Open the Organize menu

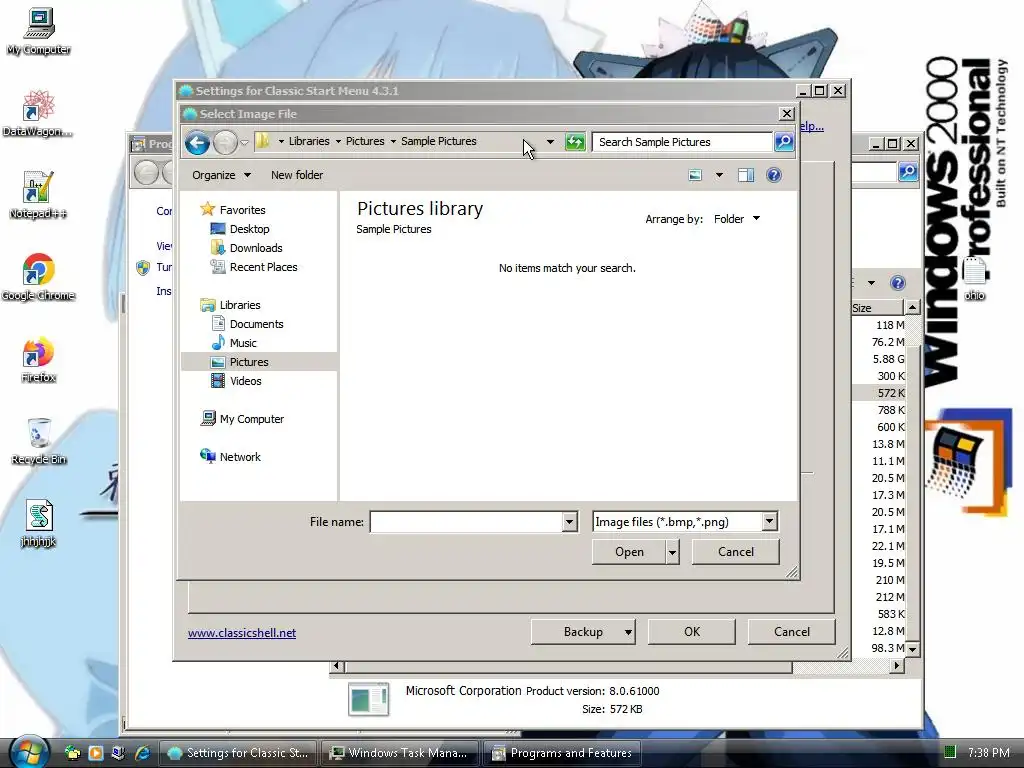click(221, 175)
